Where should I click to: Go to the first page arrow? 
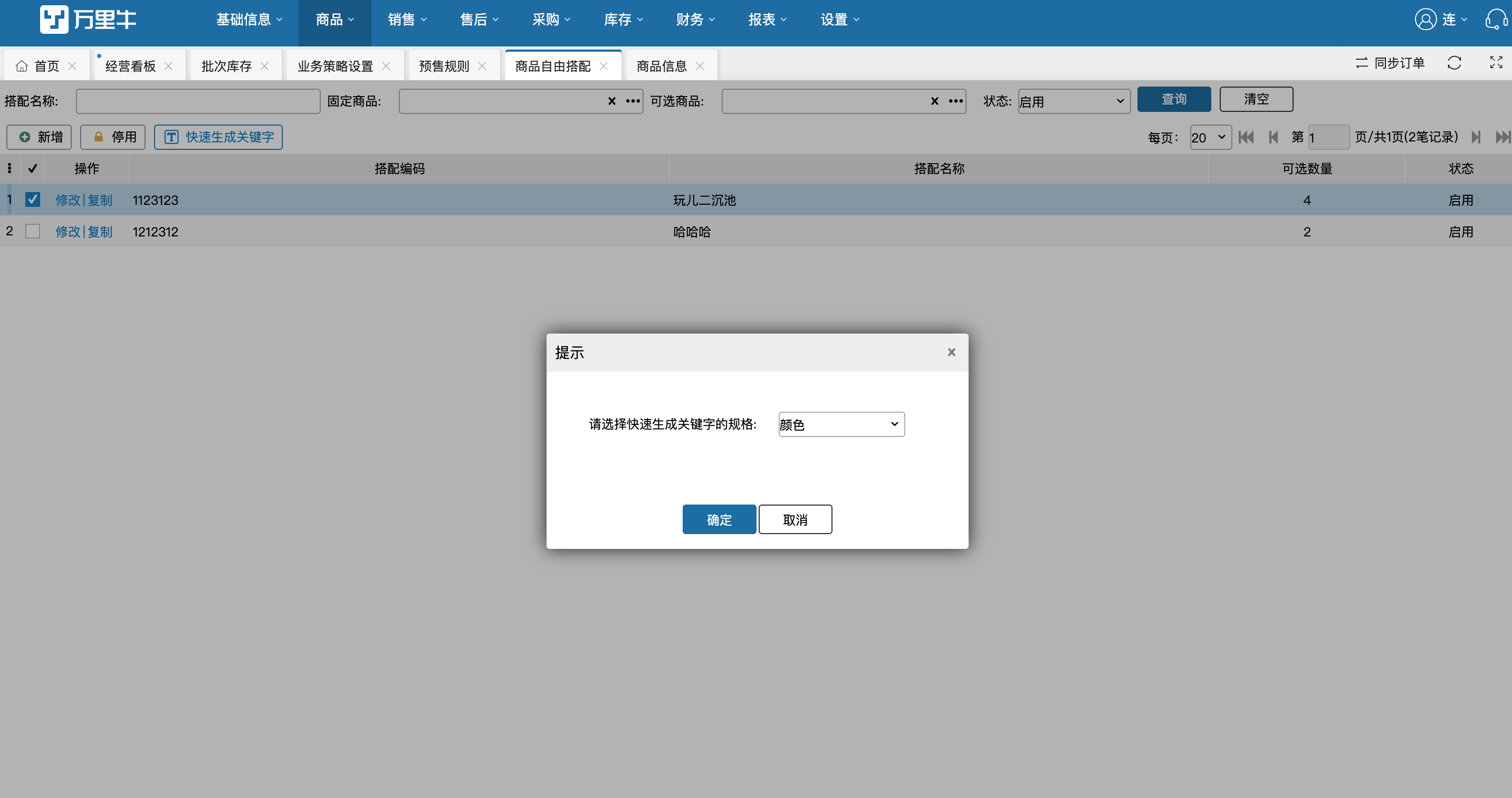(x=1246, y=137)
